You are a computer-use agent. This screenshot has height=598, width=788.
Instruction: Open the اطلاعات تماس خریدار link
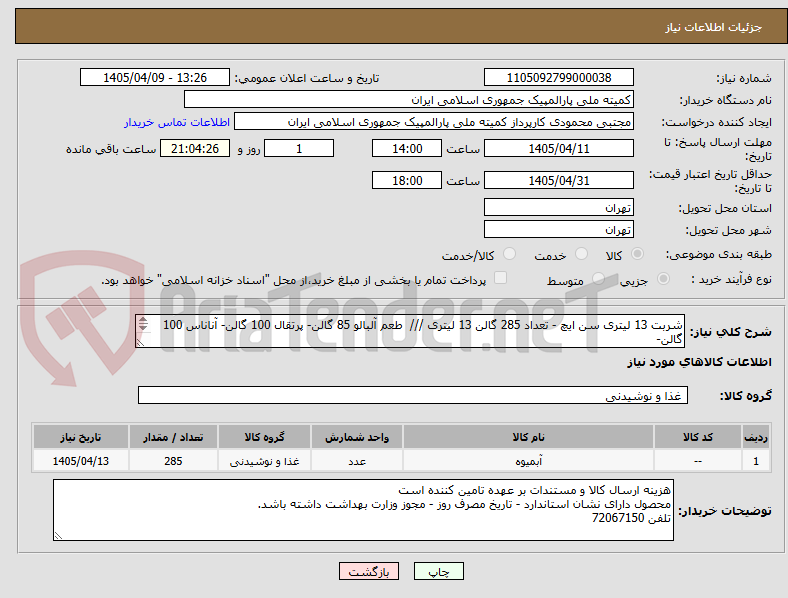177,122
